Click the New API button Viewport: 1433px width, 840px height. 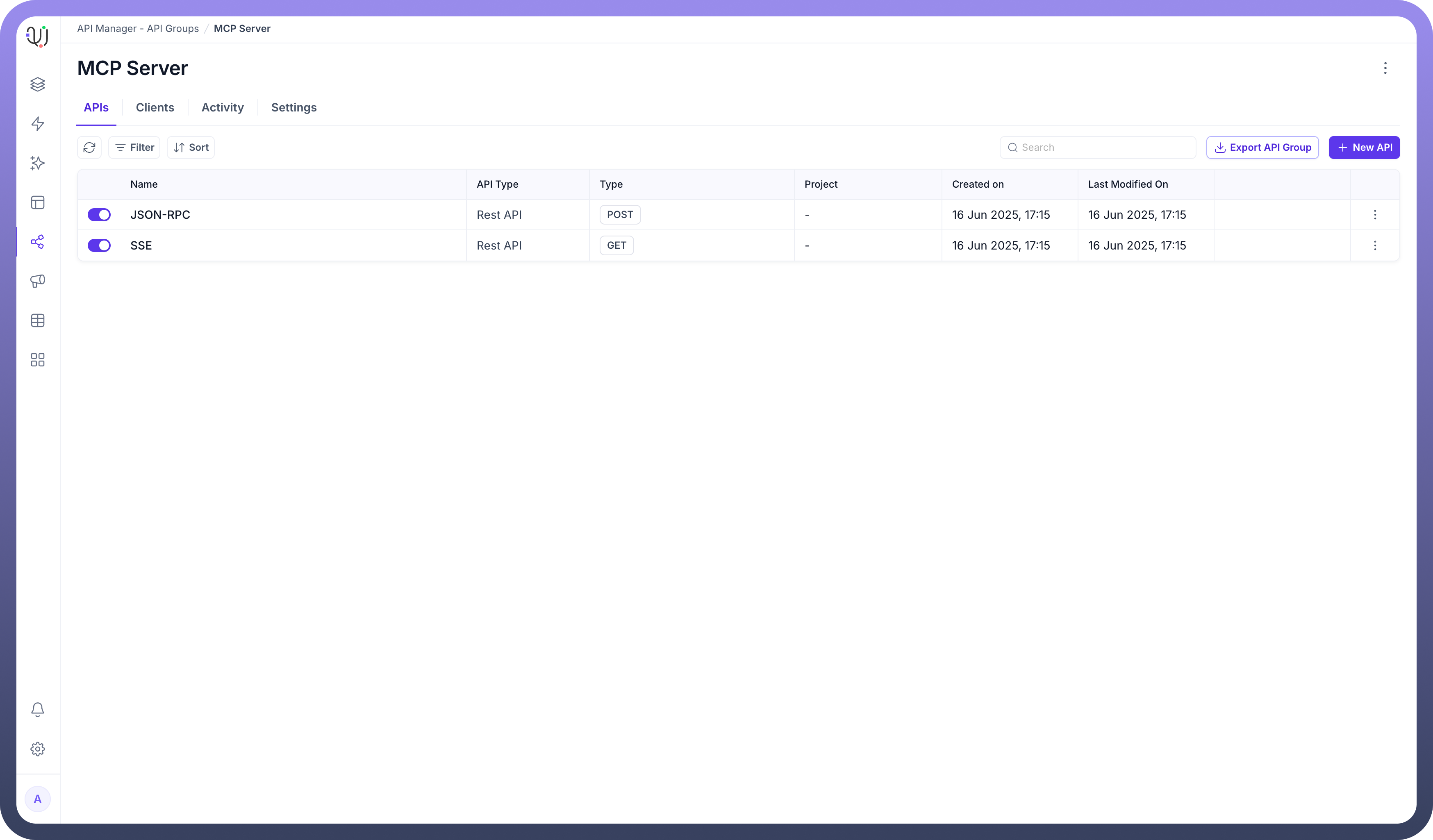coord(1364,148)
